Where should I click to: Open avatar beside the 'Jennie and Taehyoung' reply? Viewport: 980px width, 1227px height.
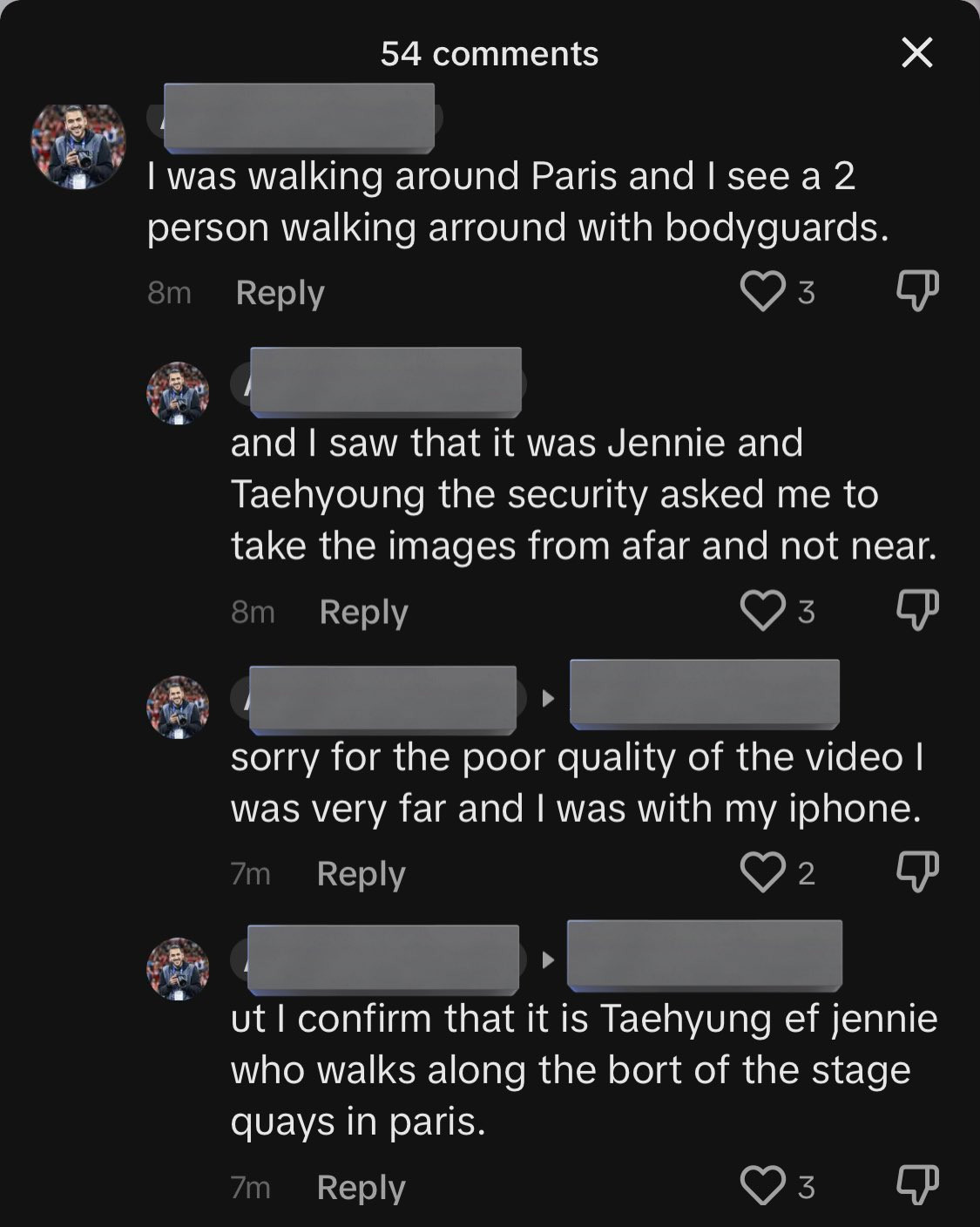click(178, 393)
